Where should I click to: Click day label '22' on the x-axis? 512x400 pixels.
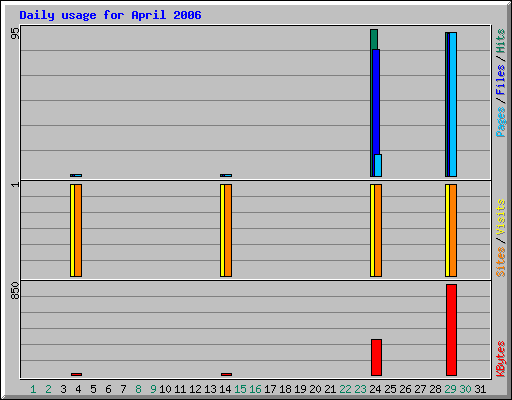[345, 389]
